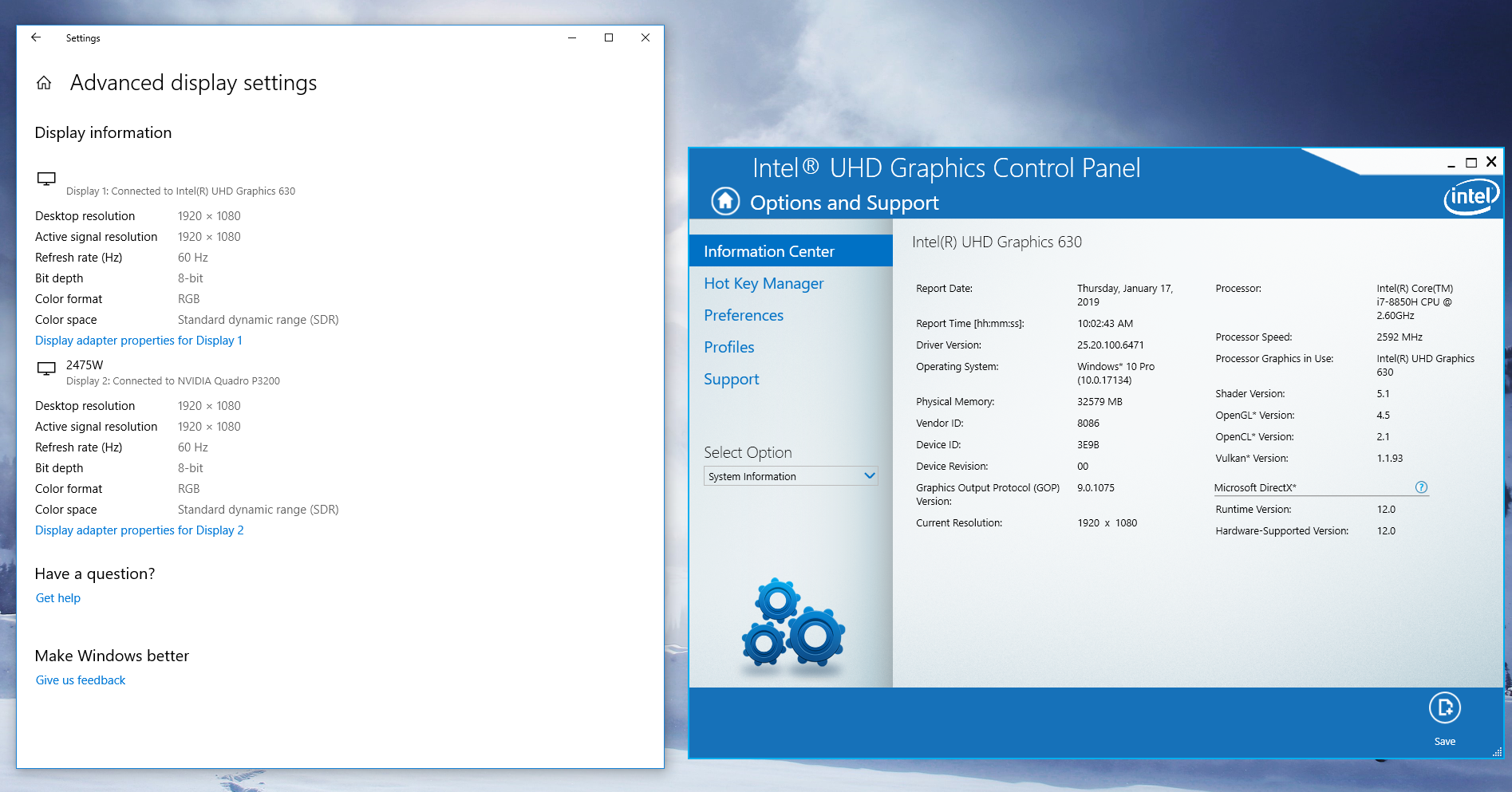Click the Current Resolution value in Intel panel
The image size is (1512, 792).
pos(1107,523)
